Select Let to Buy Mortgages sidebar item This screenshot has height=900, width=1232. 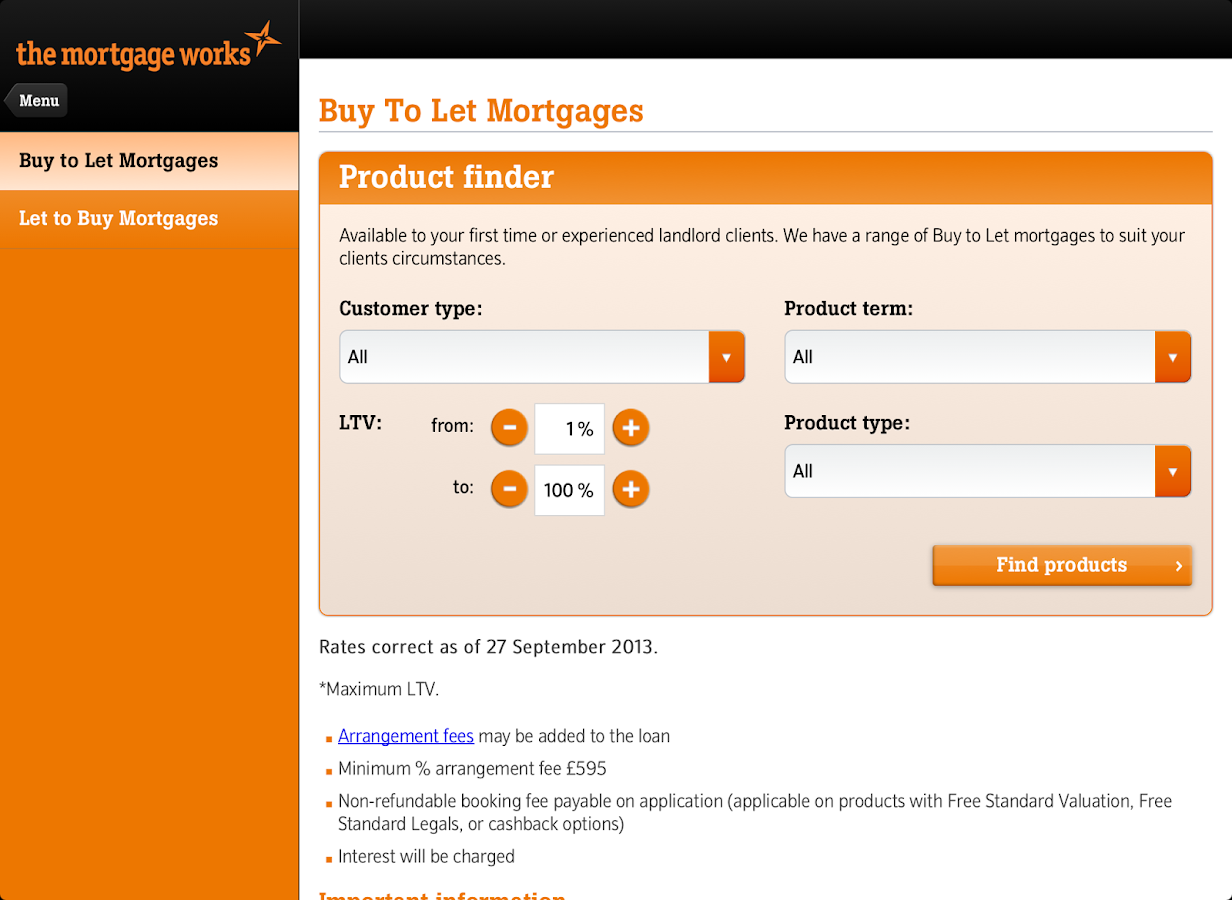coord(149,219)
